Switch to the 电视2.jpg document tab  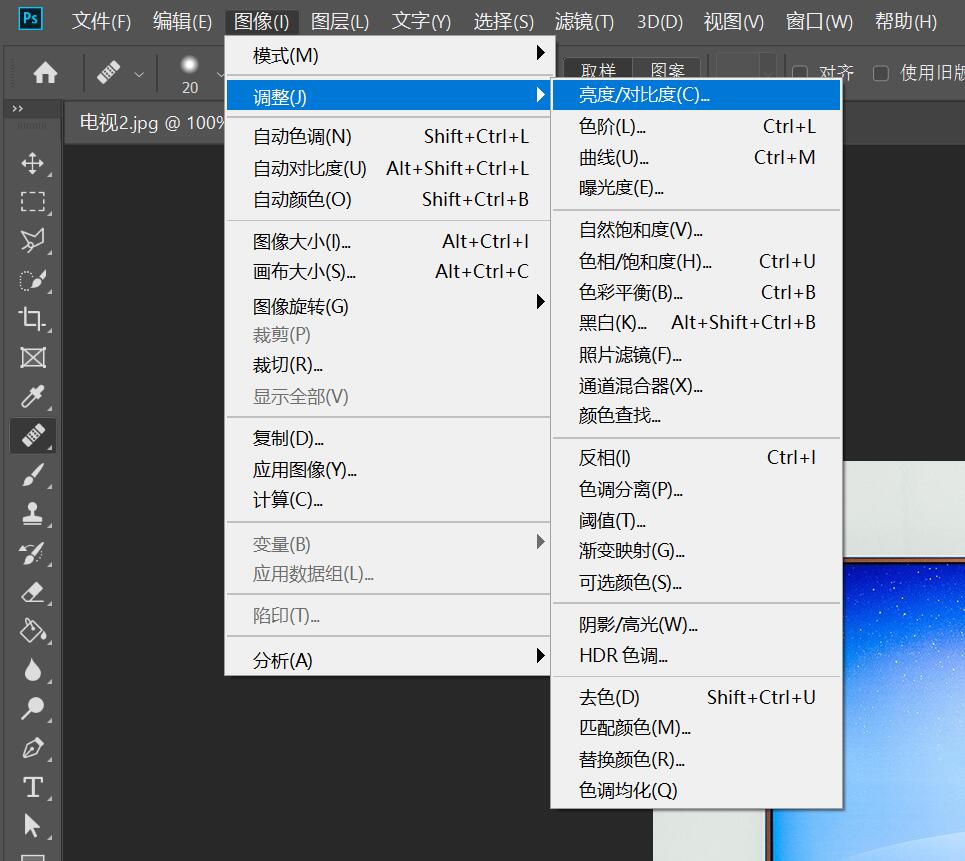coord(151,123)
